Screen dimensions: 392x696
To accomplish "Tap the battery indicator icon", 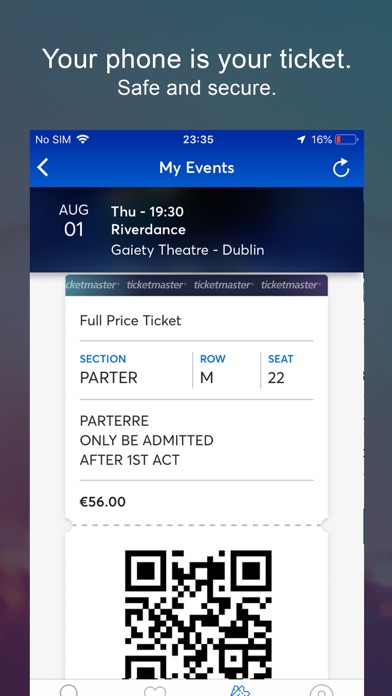I will [x=346, y=139].
